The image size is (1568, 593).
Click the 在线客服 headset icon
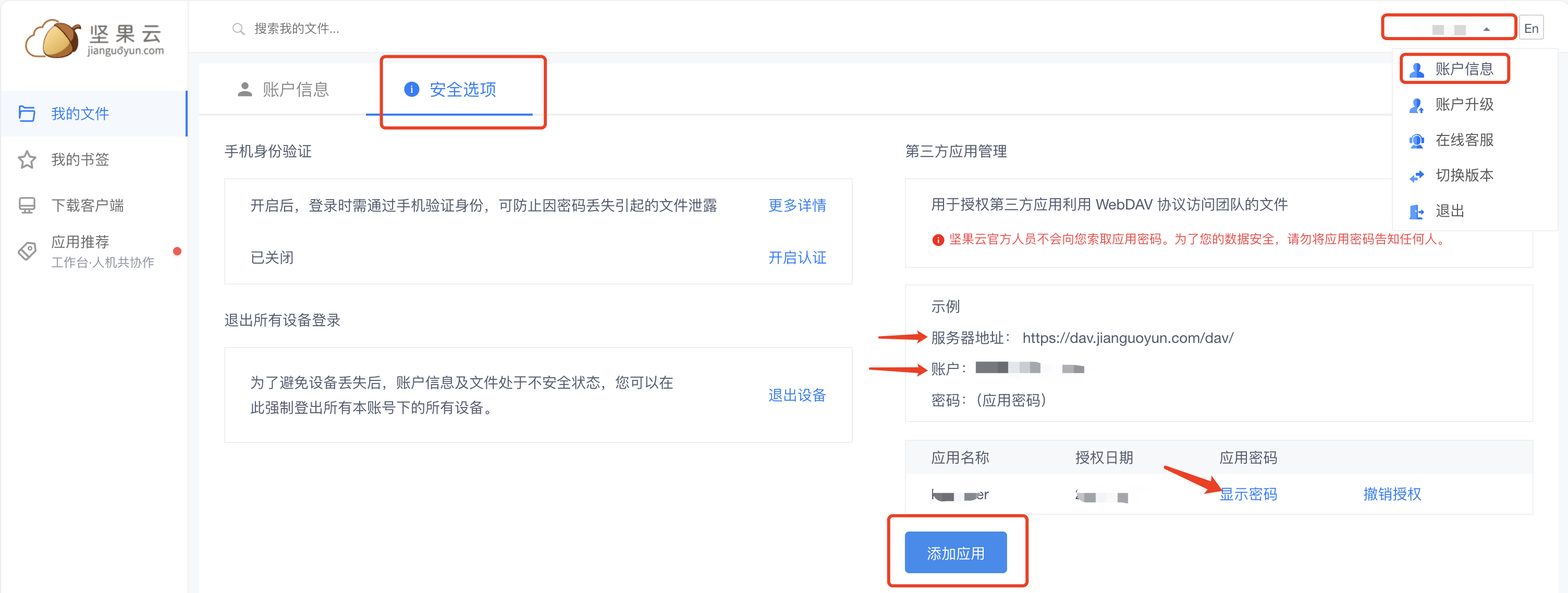[1416, 141]
